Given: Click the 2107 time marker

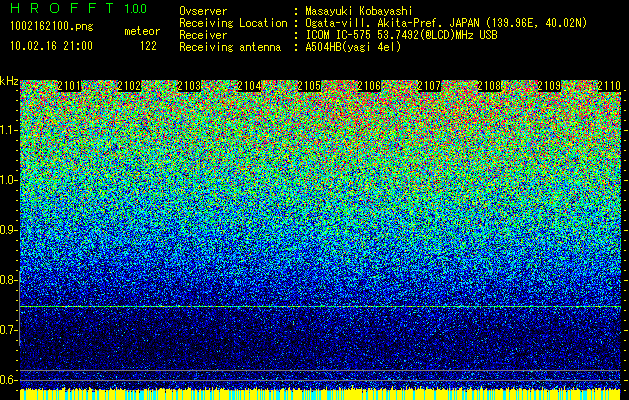Looking at the screenshot, I should (429, 86).
